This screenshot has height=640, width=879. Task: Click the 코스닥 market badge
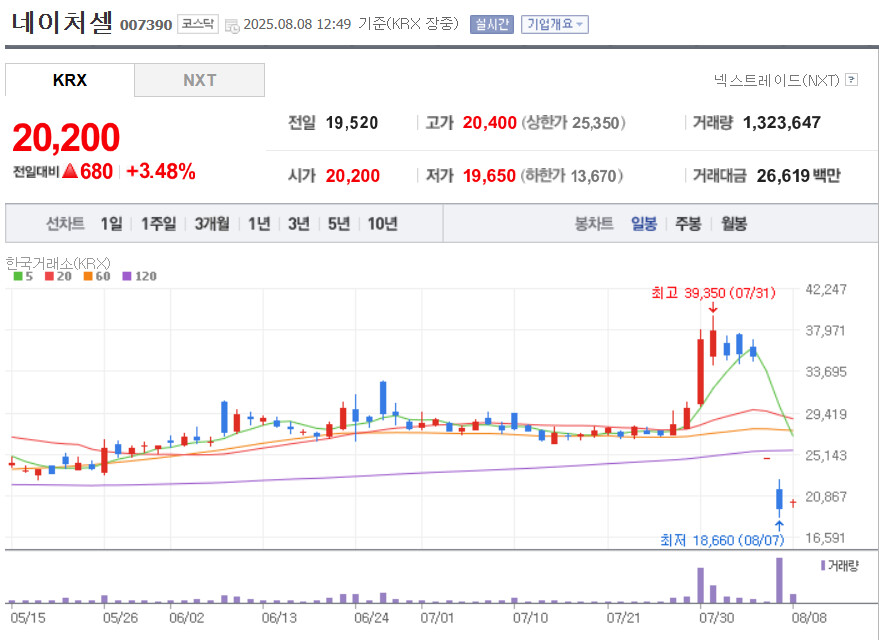point(197,24)
